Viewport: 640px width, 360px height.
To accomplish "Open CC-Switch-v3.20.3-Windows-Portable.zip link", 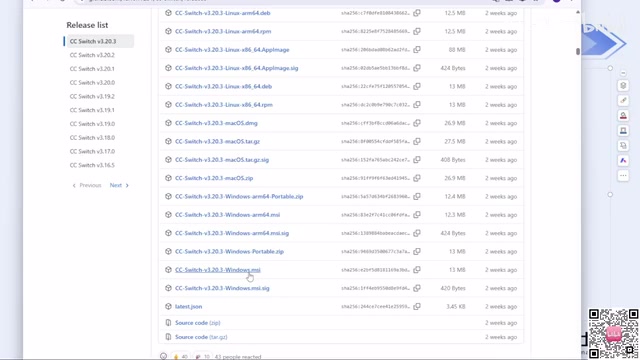I will pyautogui.click(x=229, y=251).
